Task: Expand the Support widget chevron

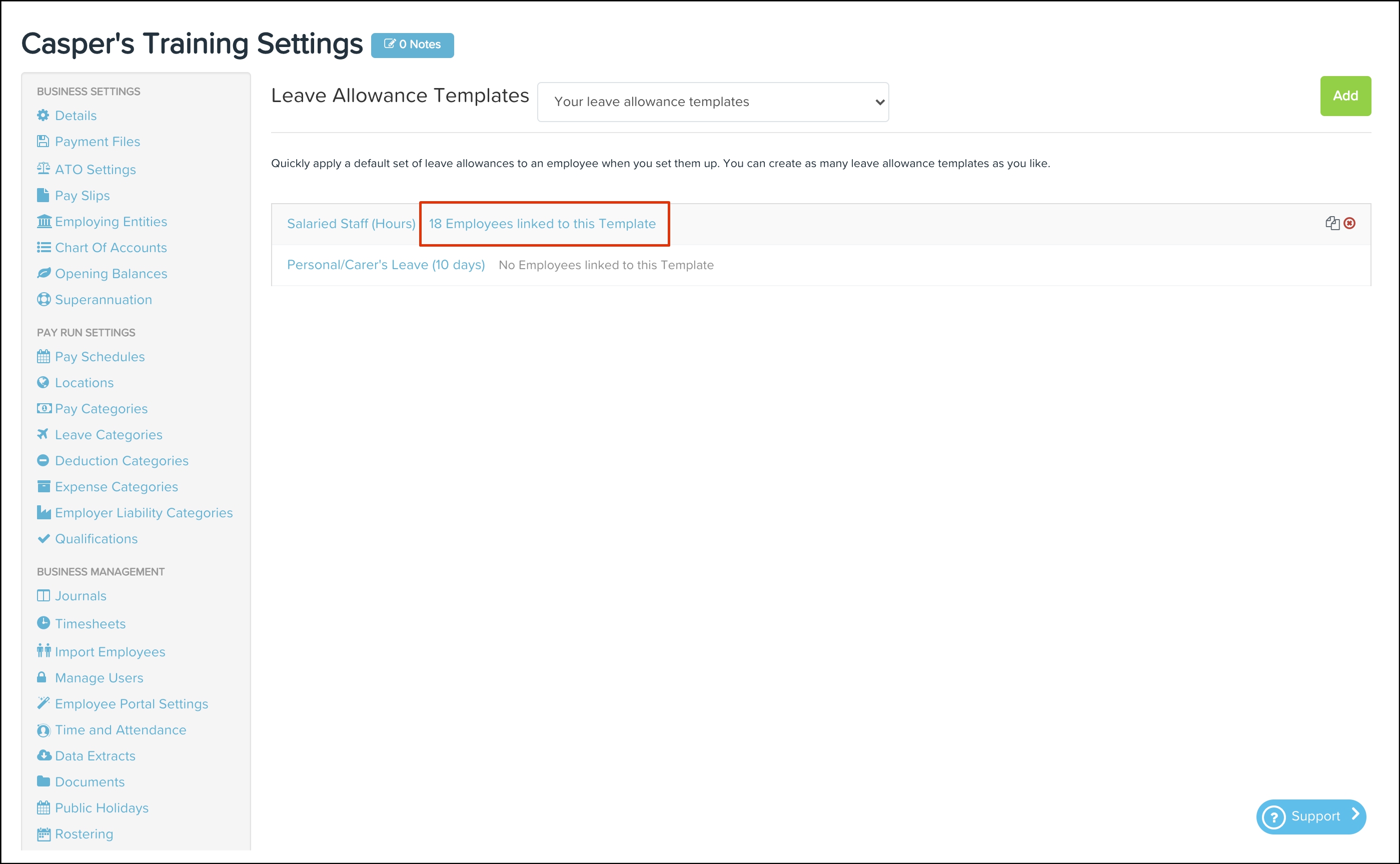Action: (1355, 815)
